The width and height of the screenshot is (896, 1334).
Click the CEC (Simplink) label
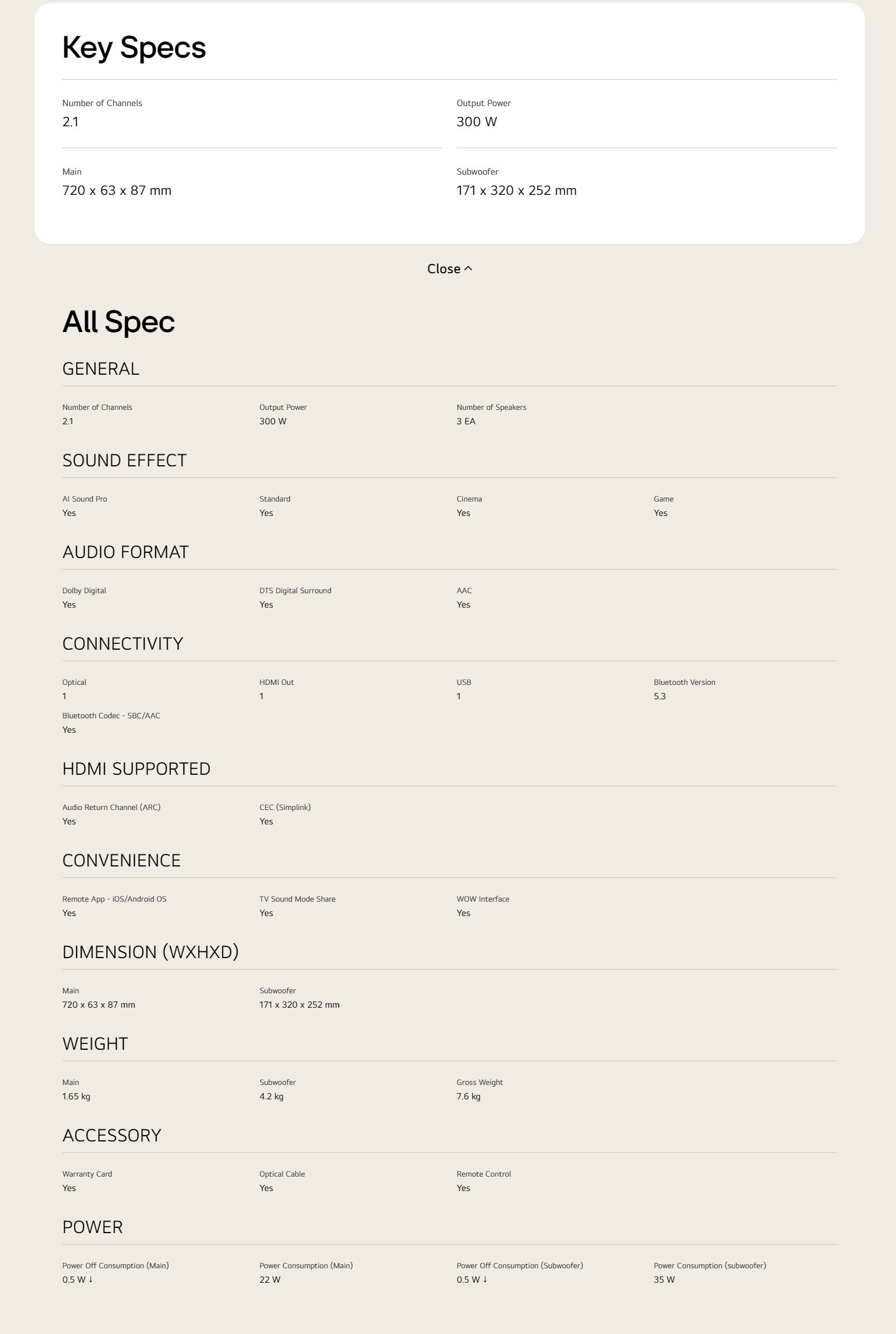(285, 807)
